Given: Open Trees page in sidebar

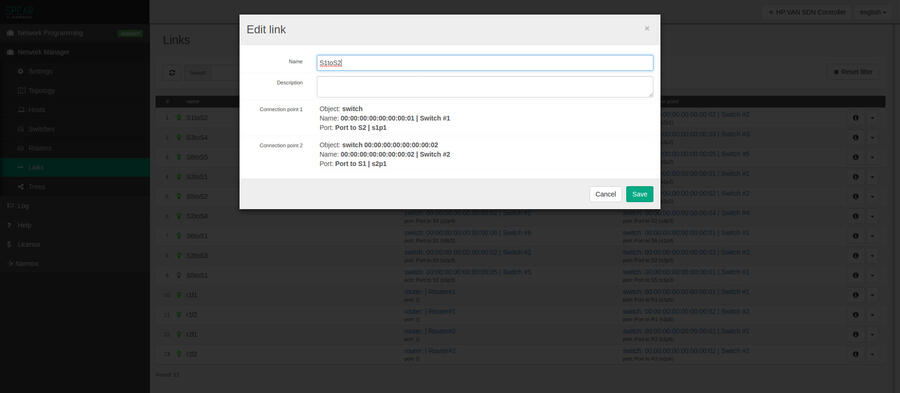Looking at the screenshot, I should pyautogui.click(x=75, y=186).
